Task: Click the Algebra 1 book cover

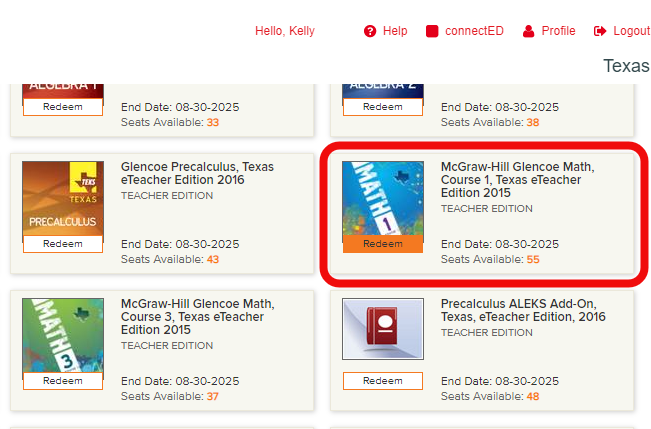Action: coord(63,91)
